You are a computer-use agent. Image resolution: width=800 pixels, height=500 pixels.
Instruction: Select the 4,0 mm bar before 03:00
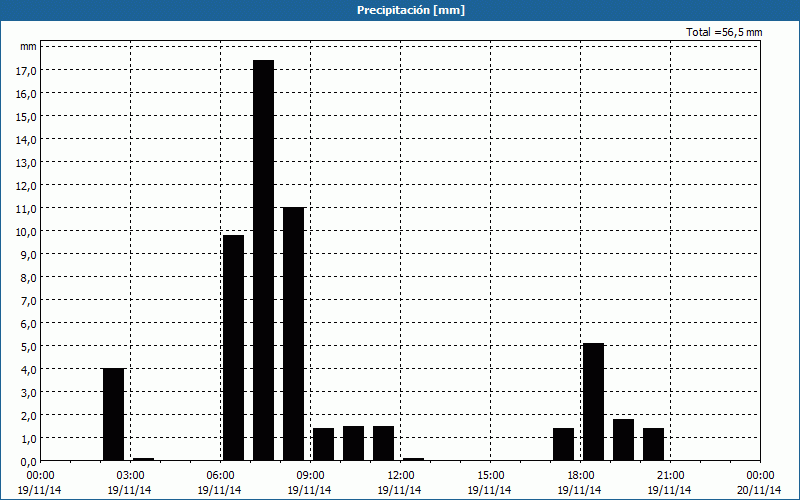[x=113, y=414]
